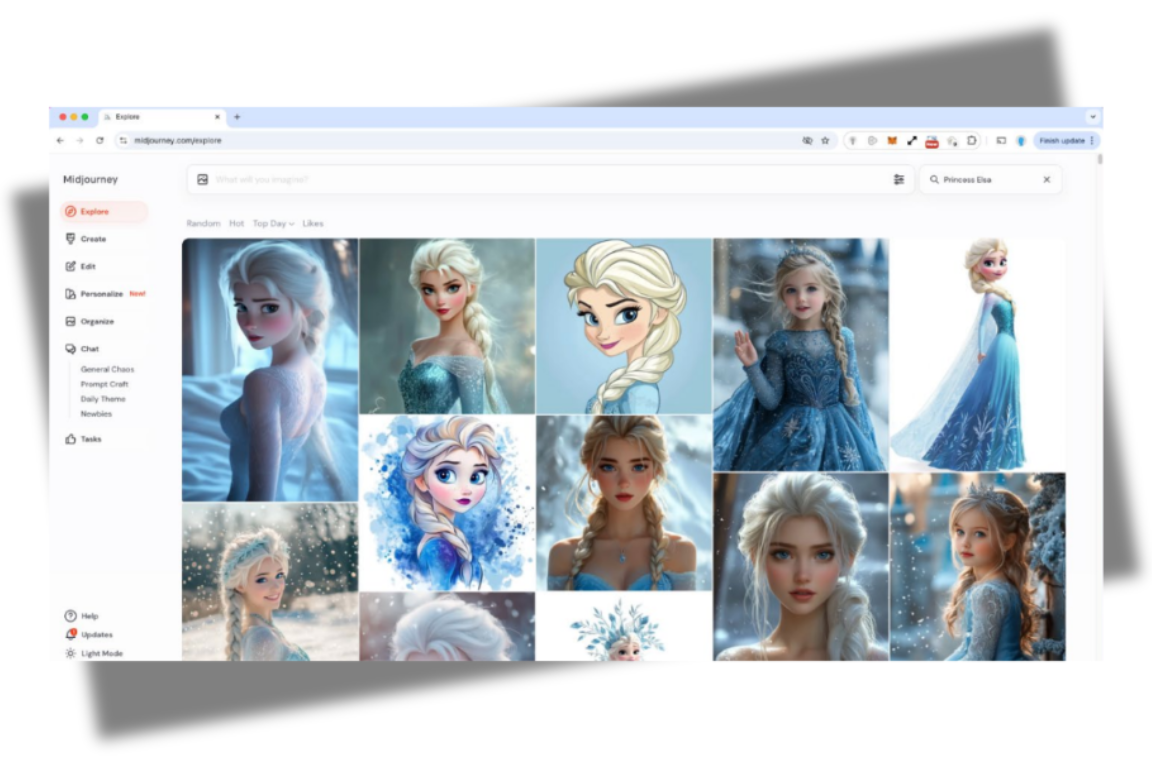Click the Midjourney logo text
The height and width of the screenshot is (768, 1152).
90,179
